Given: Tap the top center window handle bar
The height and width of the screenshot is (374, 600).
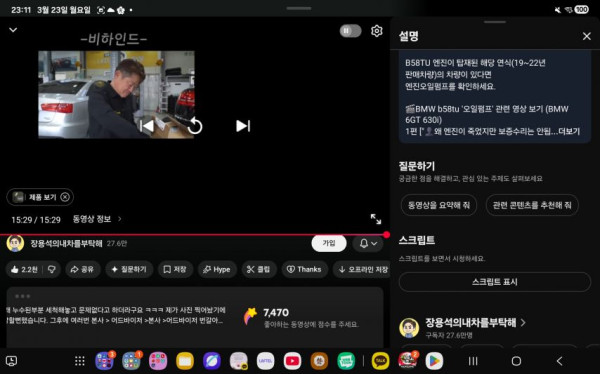Looking at the screenshot, I should click(x=299, y=8).
